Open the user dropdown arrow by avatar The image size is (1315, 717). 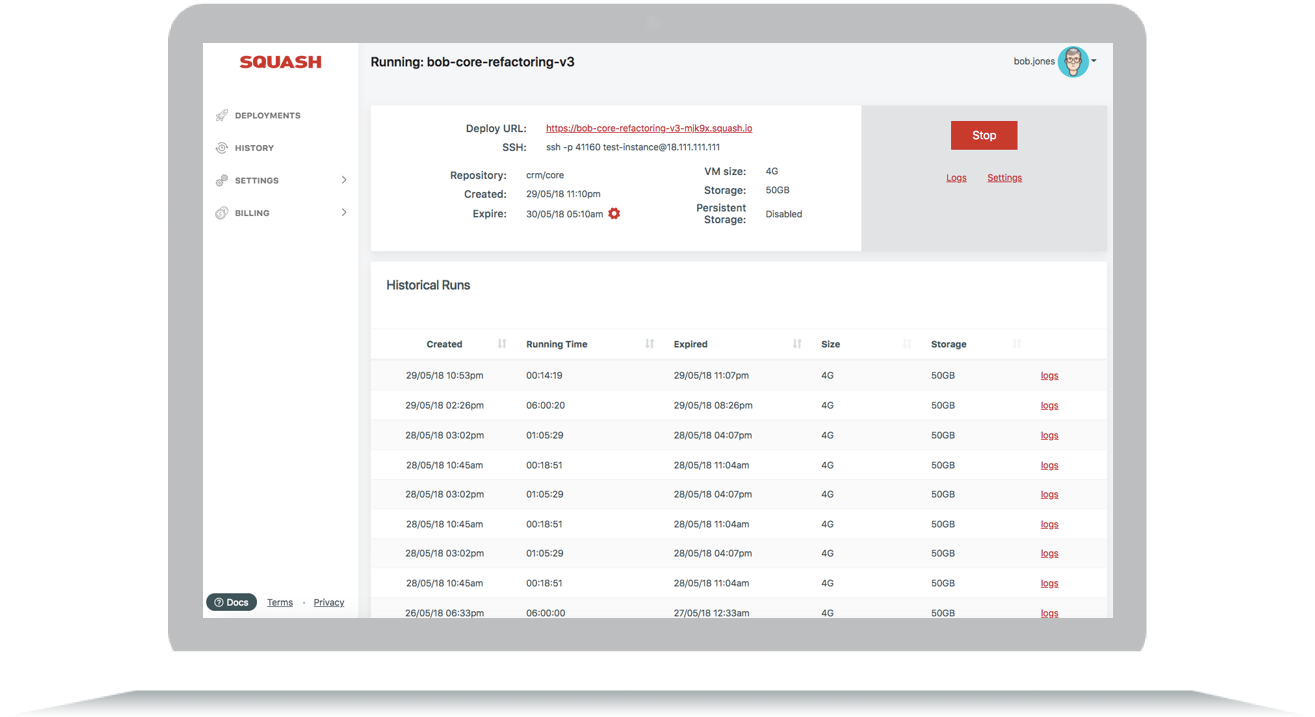point(1094,61)
